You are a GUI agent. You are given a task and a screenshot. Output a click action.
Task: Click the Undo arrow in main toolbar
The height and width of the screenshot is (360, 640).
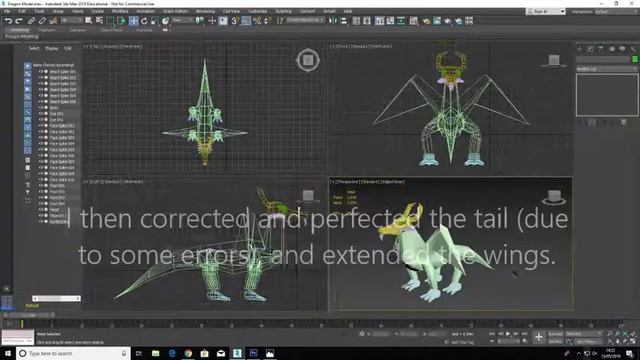[x=8, y=20]
